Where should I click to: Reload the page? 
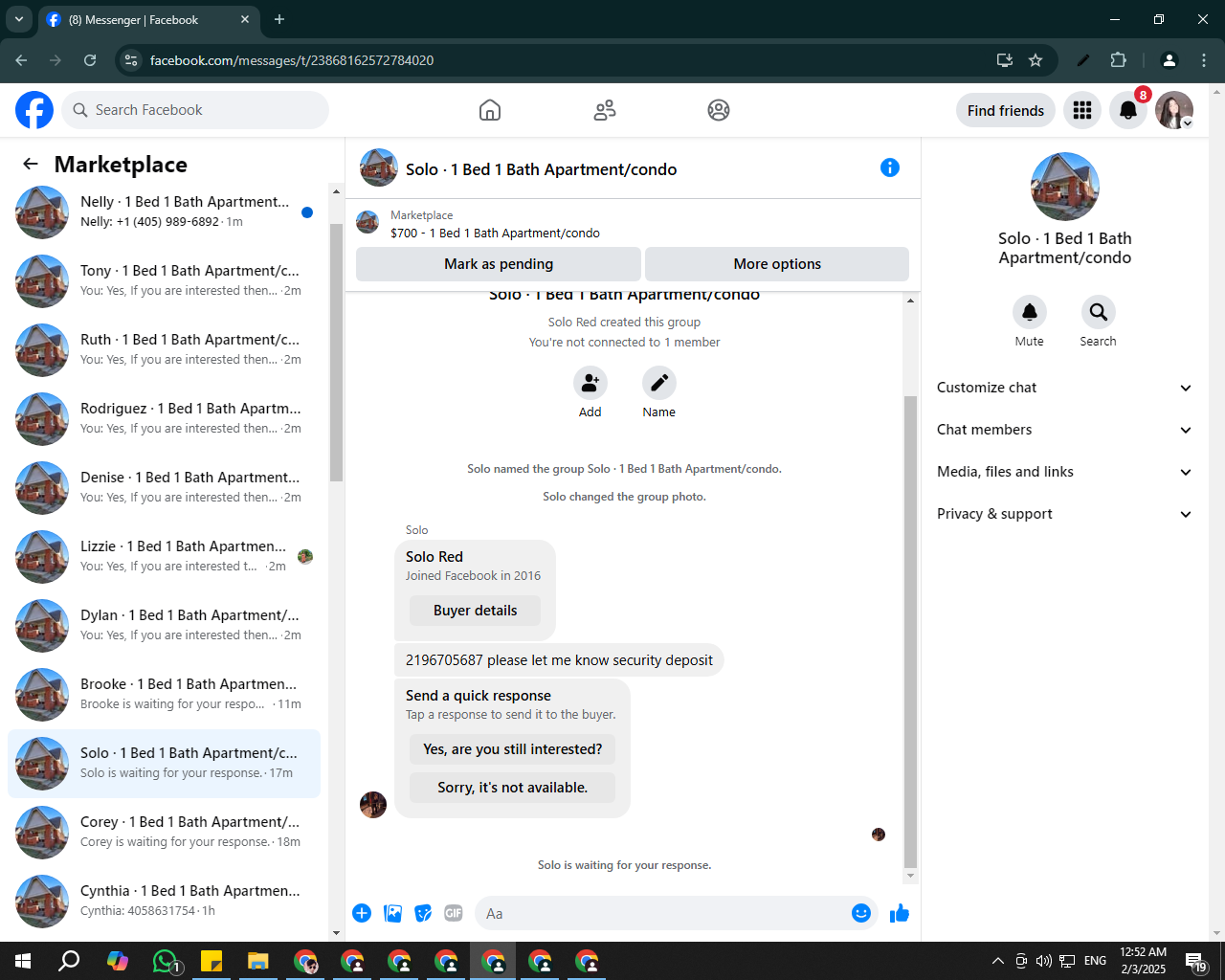pyautogui.click(x=90, y=60)
